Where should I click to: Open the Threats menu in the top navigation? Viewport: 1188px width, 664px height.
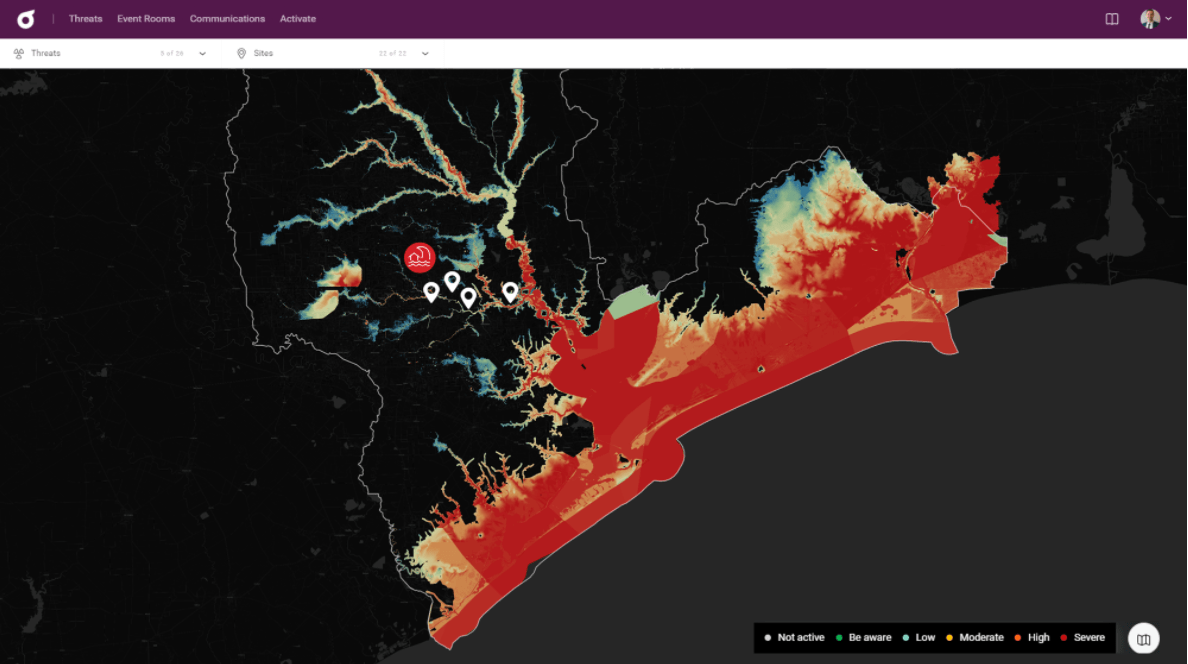point(86,19)
